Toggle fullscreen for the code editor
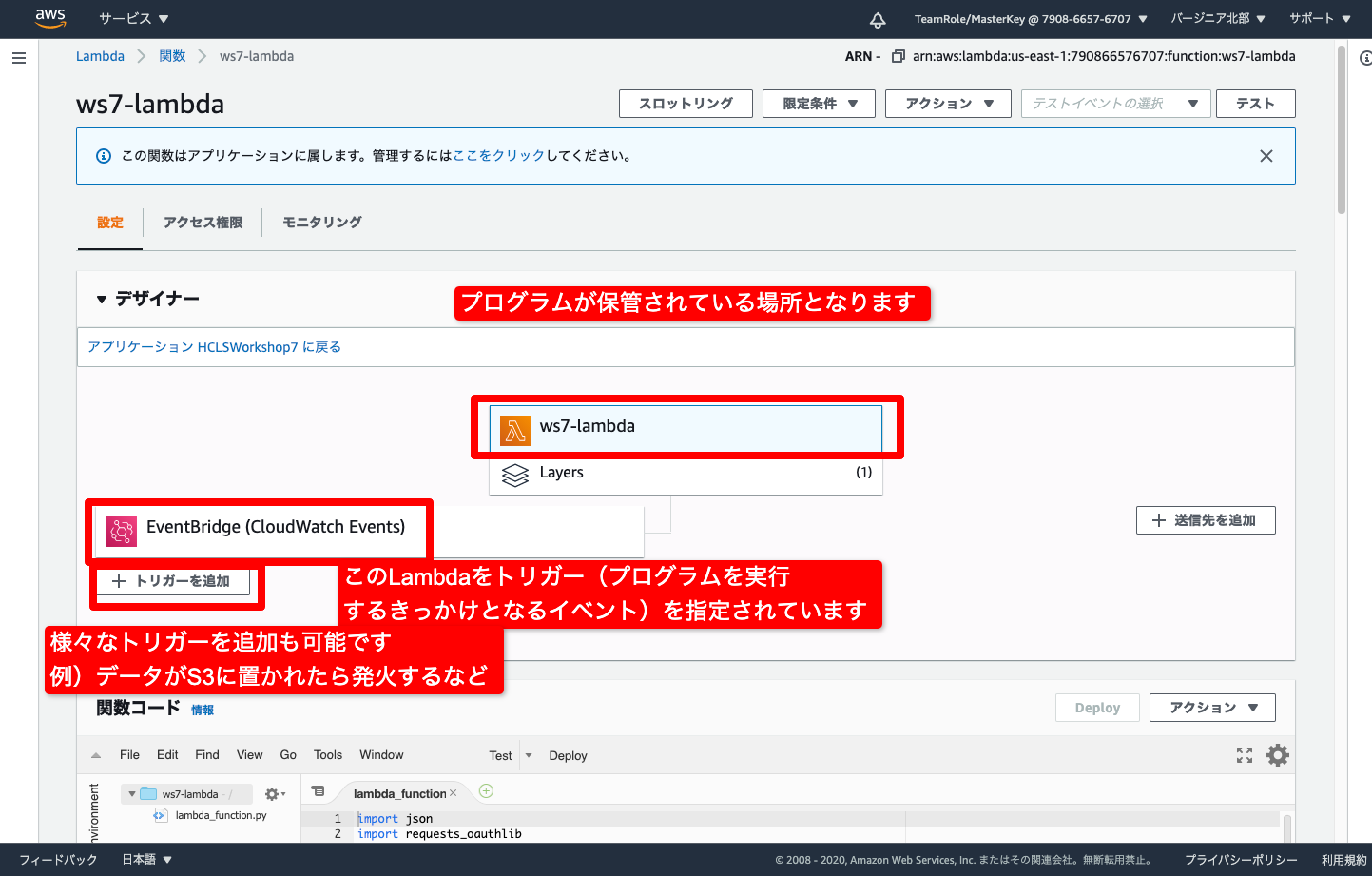 pos(1244,755)
